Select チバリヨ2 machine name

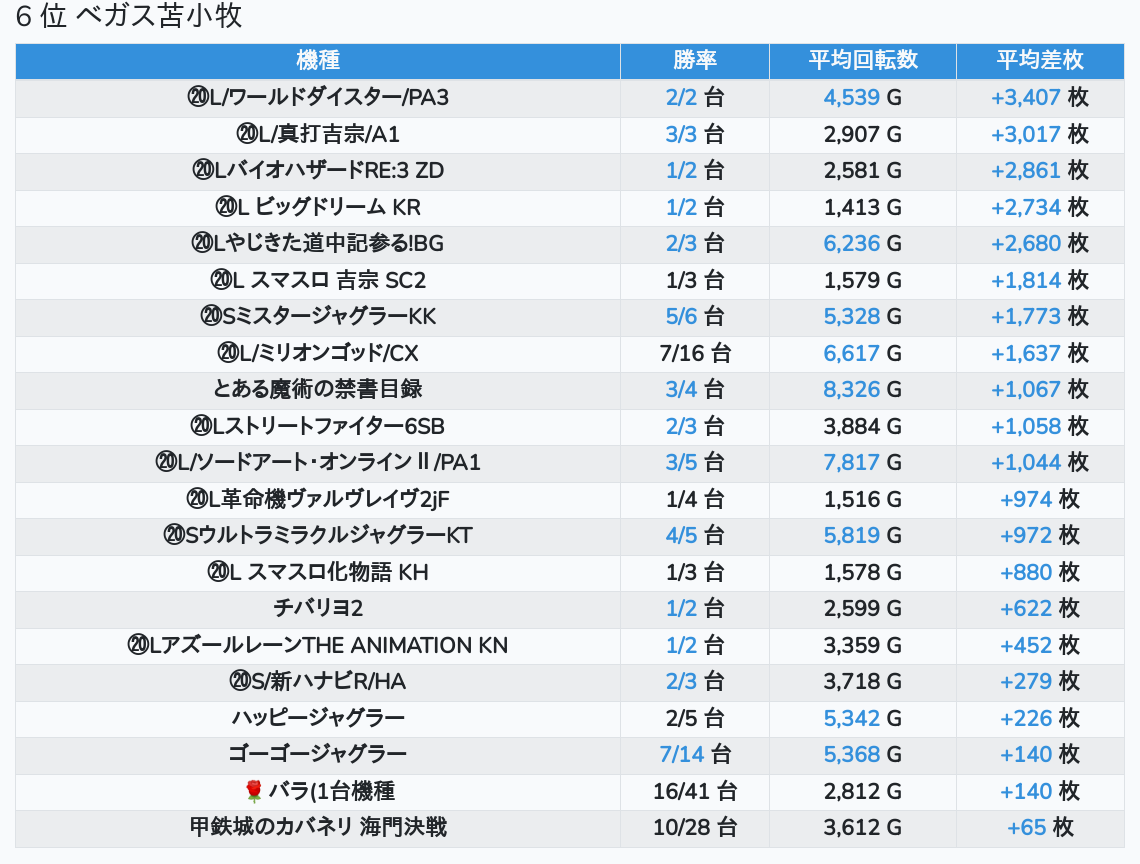[x=318, y=608]
